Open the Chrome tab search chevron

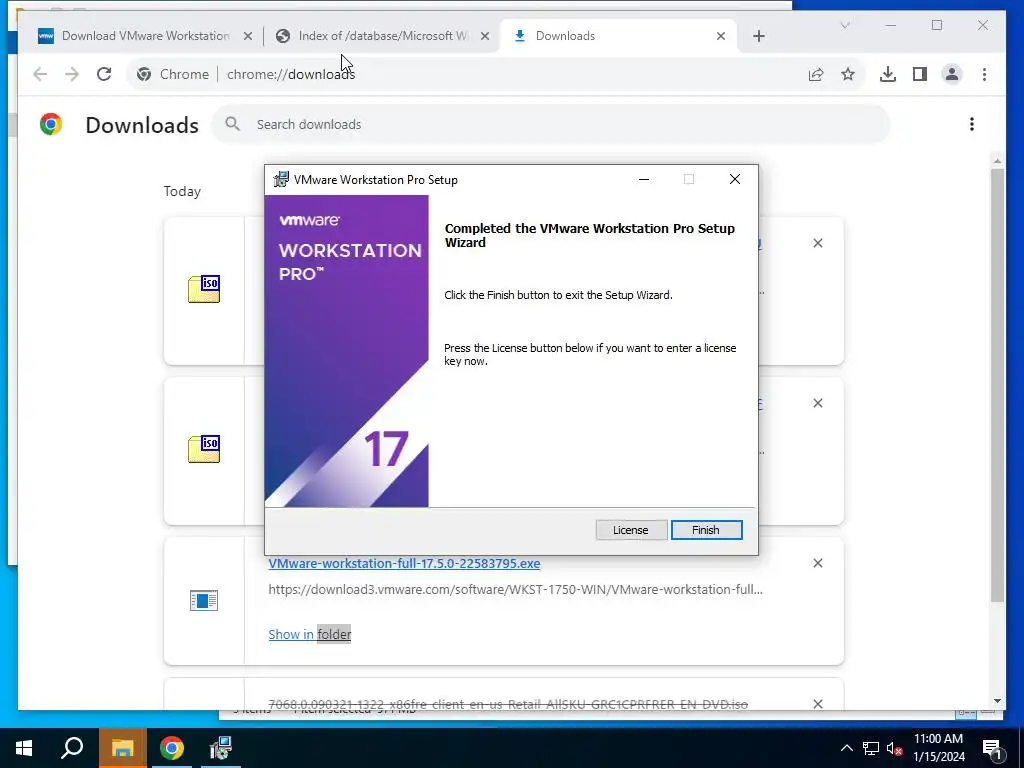tap(844, 25)
